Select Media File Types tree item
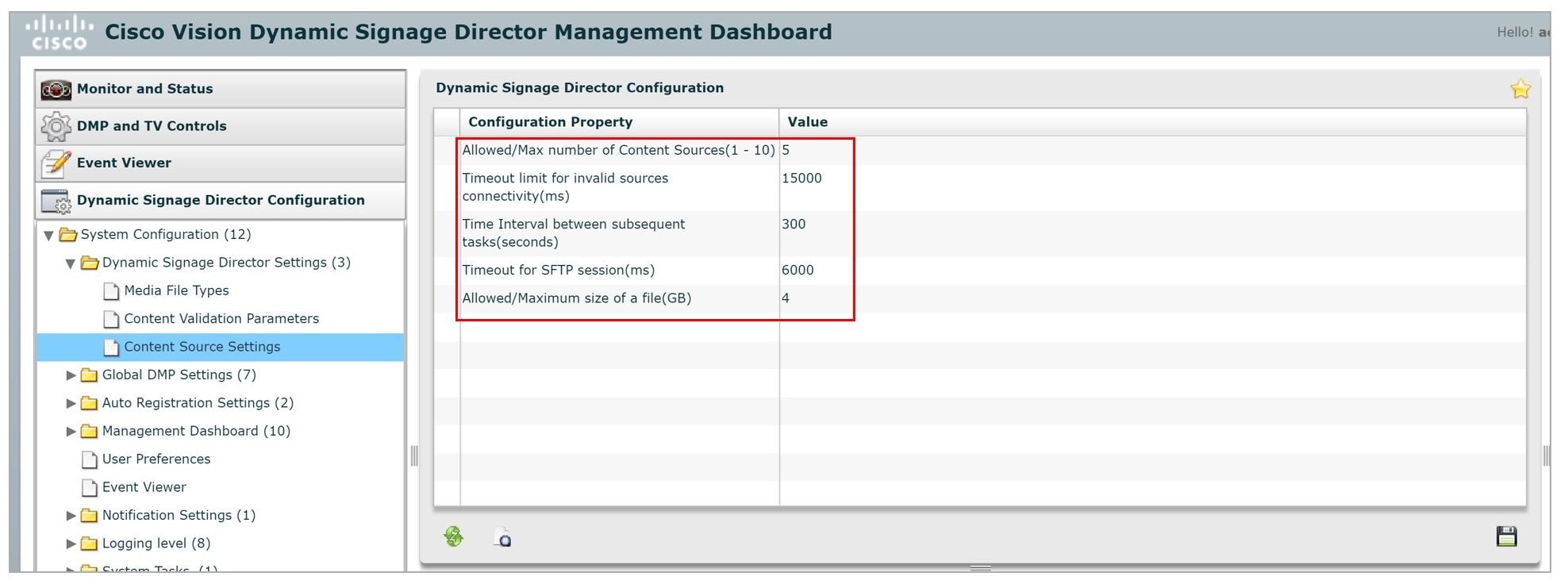 (x=176, y=290)
